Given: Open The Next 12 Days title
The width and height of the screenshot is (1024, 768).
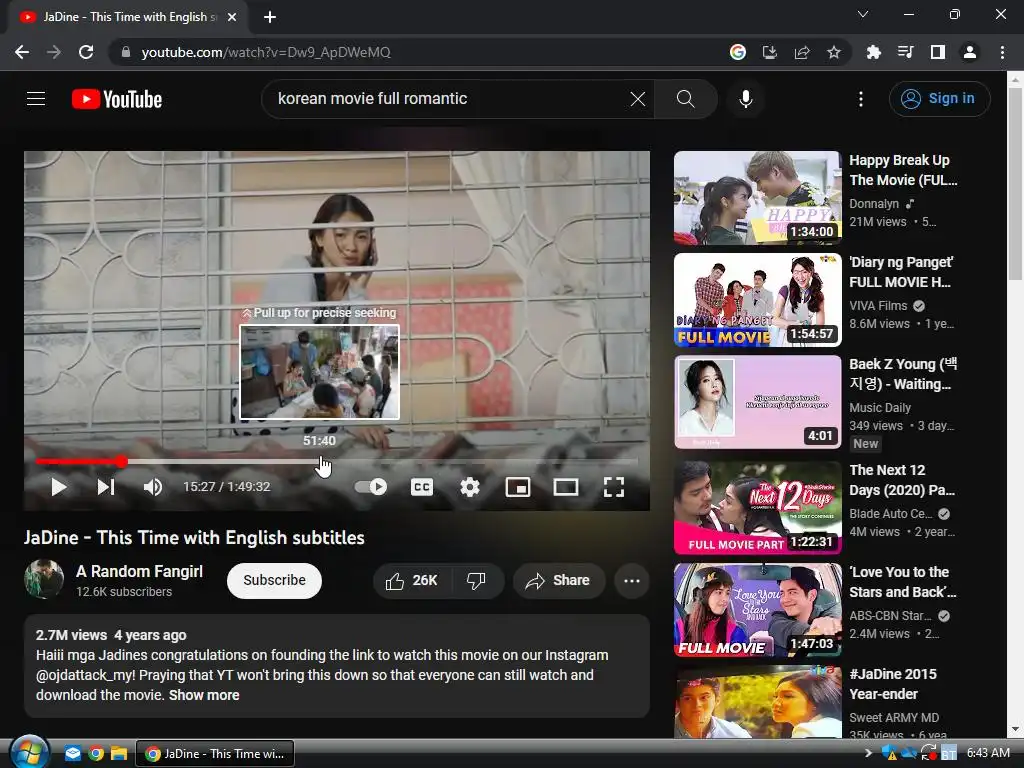Looking at the screenshot, I should [x=902, y=480].
